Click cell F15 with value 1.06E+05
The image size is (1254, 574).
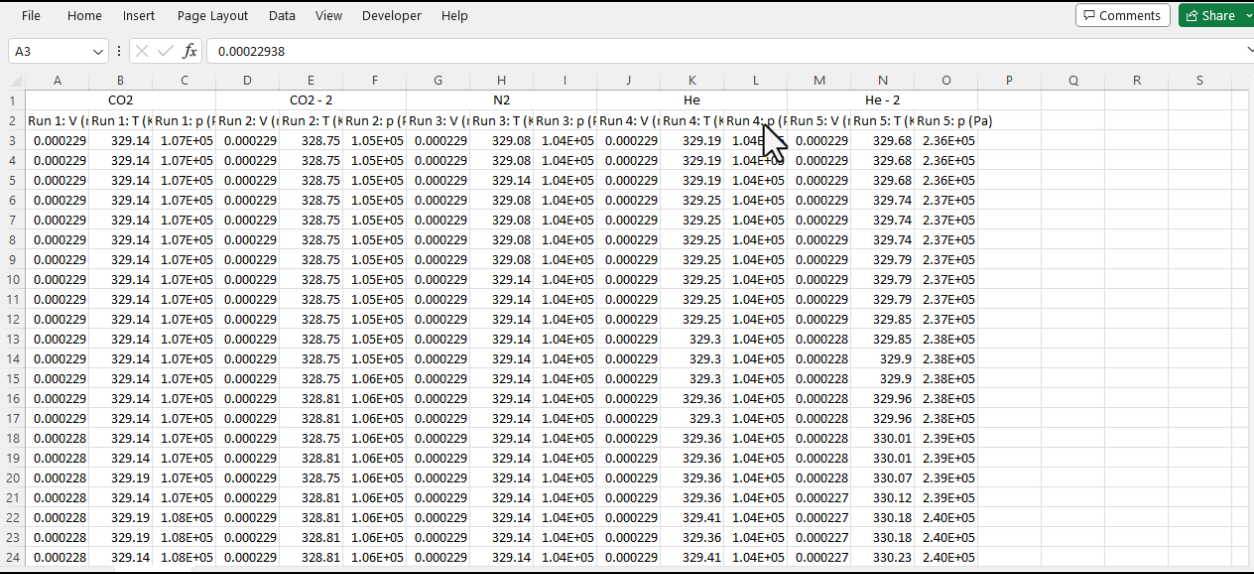point(374,378)
